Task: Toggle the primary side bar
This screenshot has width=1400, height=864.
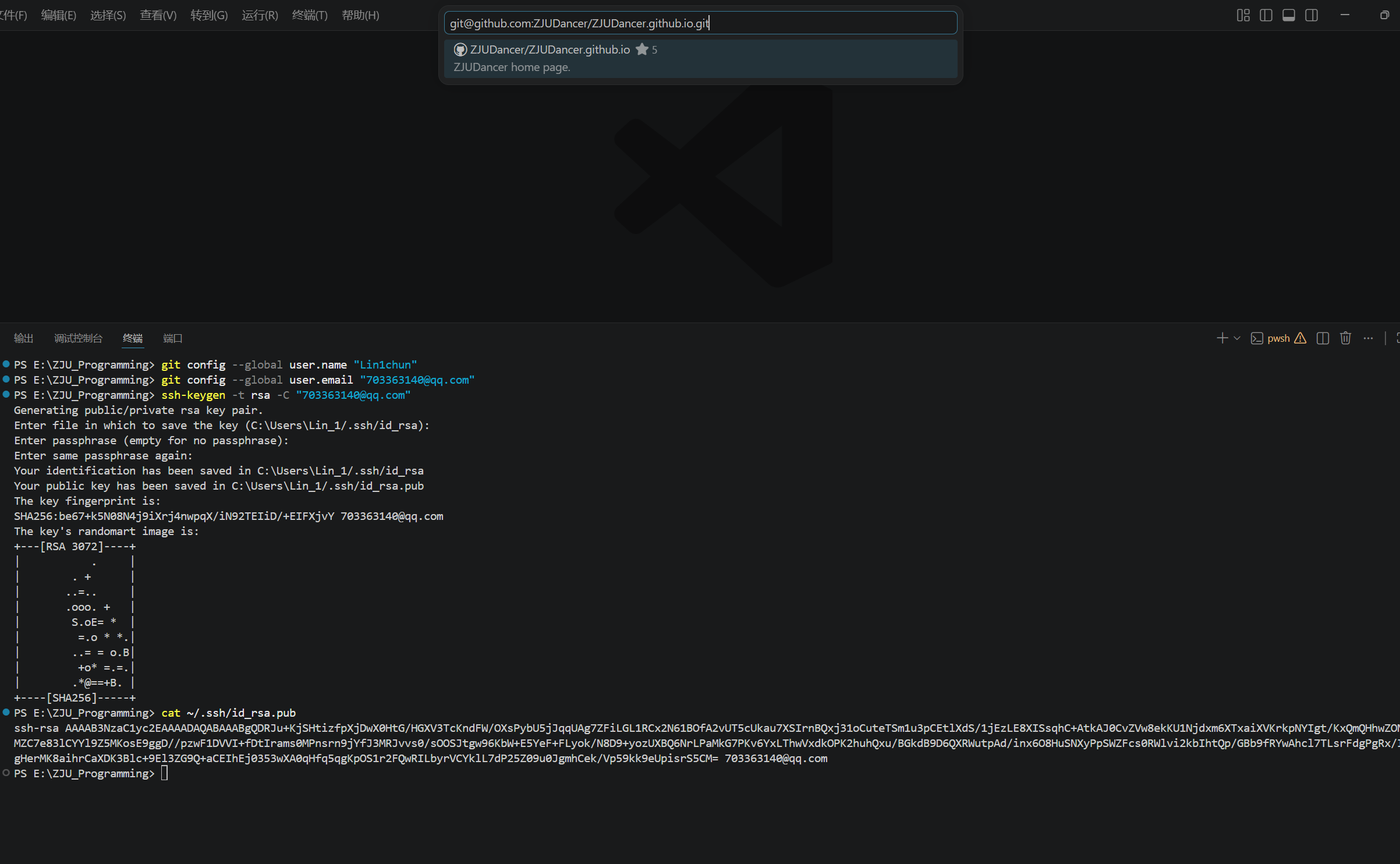Action: [1266, 15]
